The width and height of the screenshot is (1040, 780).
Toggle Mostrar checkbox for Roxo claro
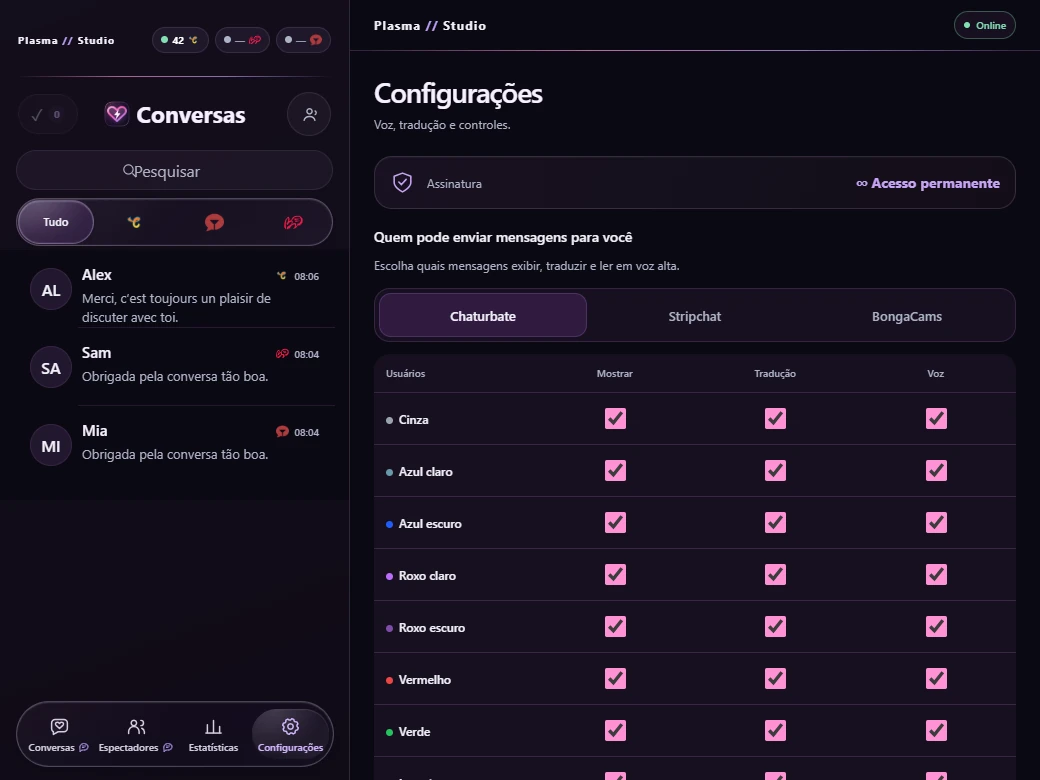pyautogui.click(x=616, y=574)
